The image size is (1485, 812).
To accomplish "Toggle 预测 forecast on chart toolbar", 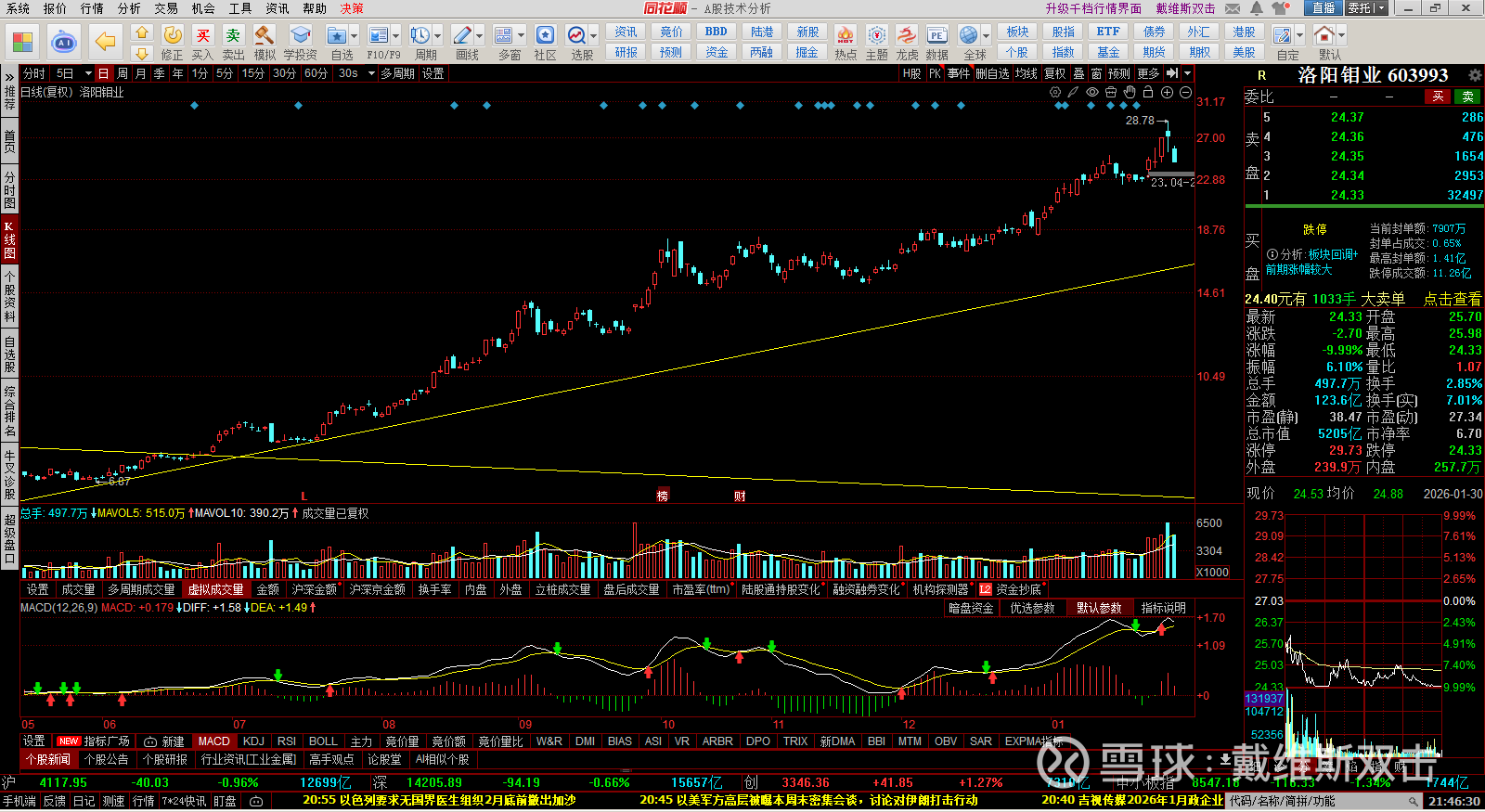I will click(x=1119, y=73).
